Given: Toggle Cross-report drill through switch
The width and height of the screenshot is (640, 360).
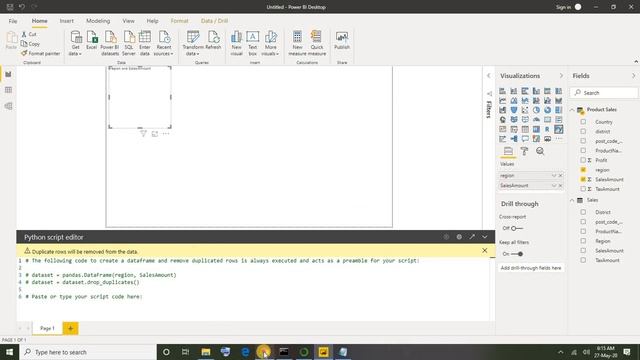Looking at the screenshot, I should point(517,228).
